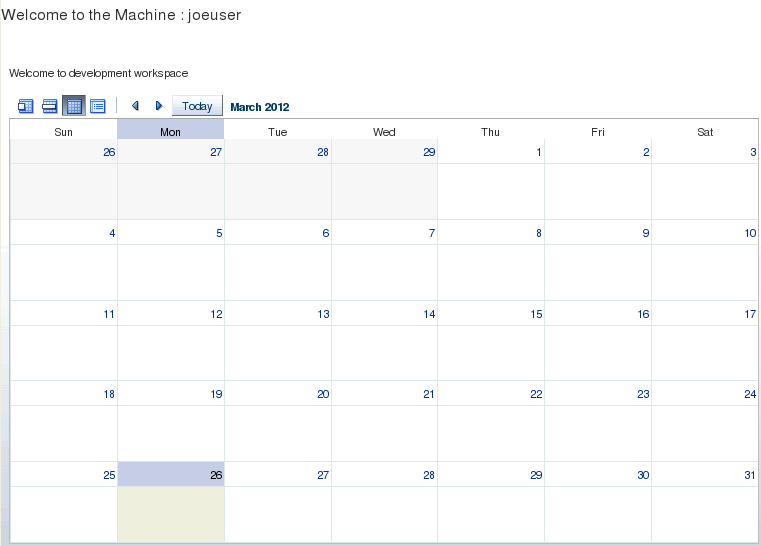The width and height of the screenshot is (761, 546).
Task: Select day number 20 under Tue
Action: (x=323, y=394)
